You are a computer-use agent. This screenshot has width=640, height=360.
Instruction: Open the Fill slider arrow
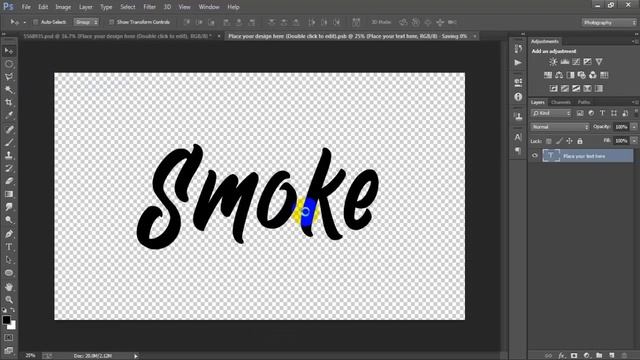[x=634, y=141]
